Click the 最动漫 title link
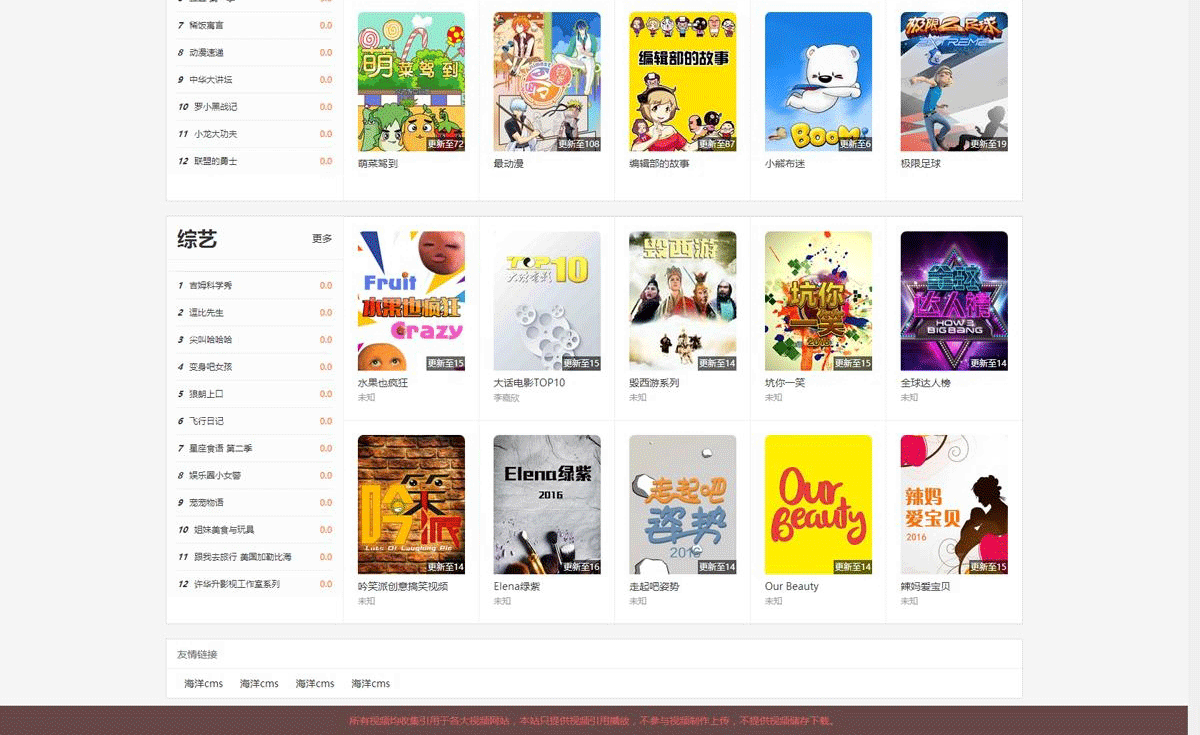The image size is (1200, 735). point(509,163)
